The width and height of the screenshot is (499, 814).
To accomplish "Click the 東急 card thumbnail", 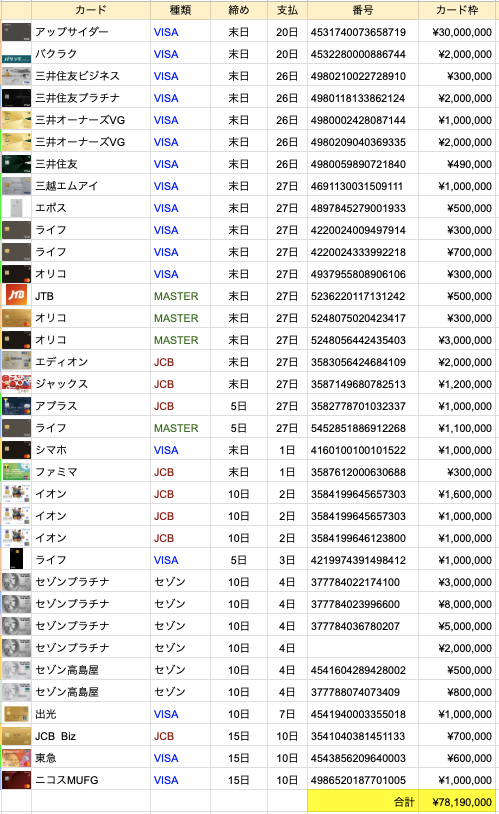I will tap(16, 758).
